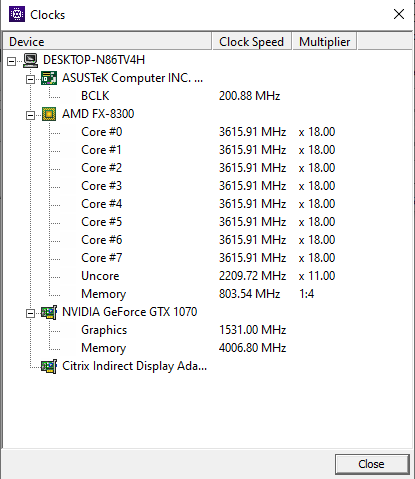Select the Graphics clock entry
This screenshot has height=479, width=415.
click(104, 330)
